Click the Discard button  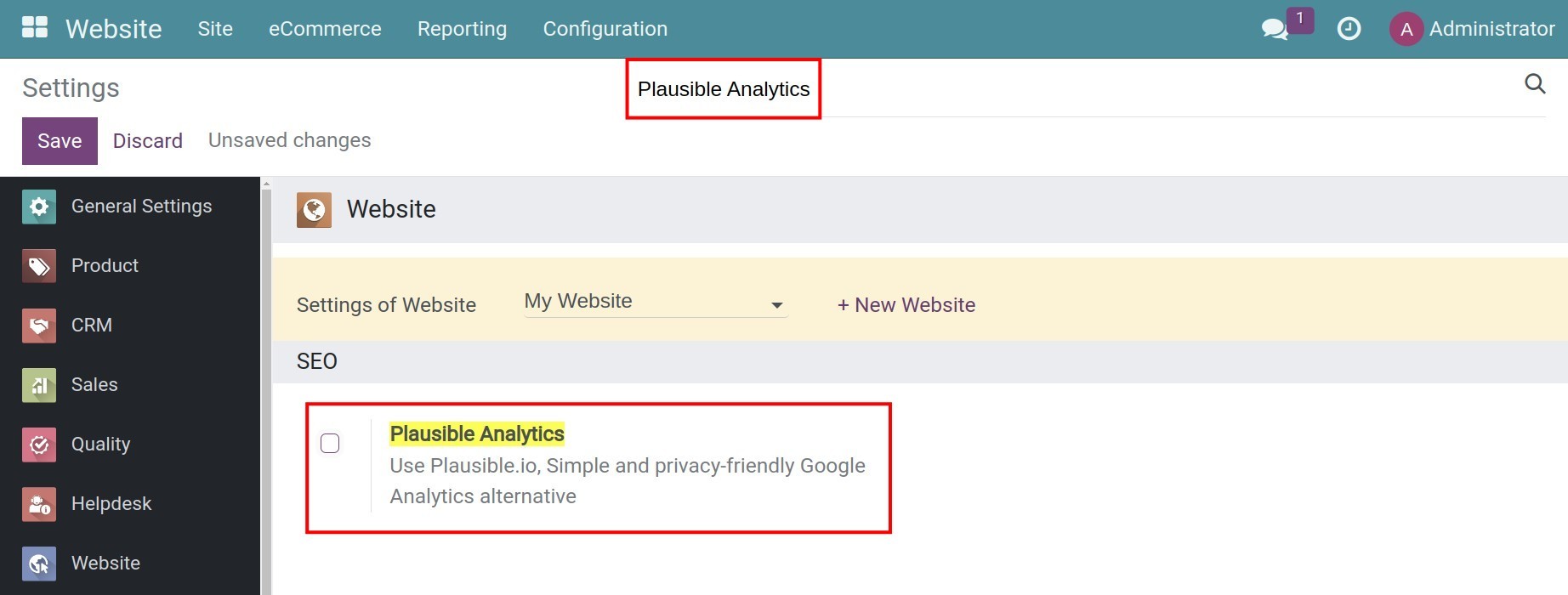coord(148,141)
